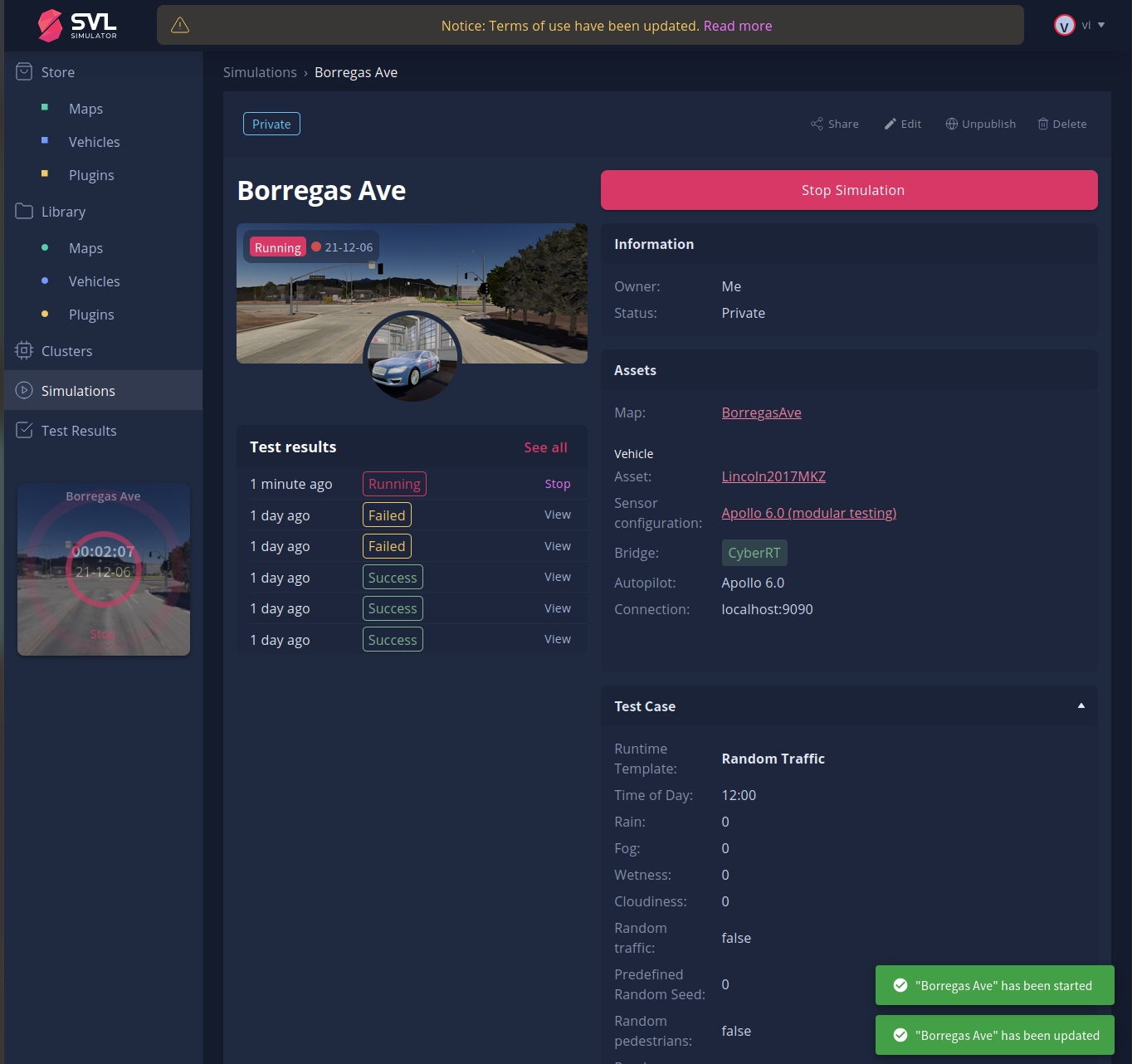The image size is (1132, 1064).
Task: Delete the Borregas Ave simulation
Action: click(1062, 124)
